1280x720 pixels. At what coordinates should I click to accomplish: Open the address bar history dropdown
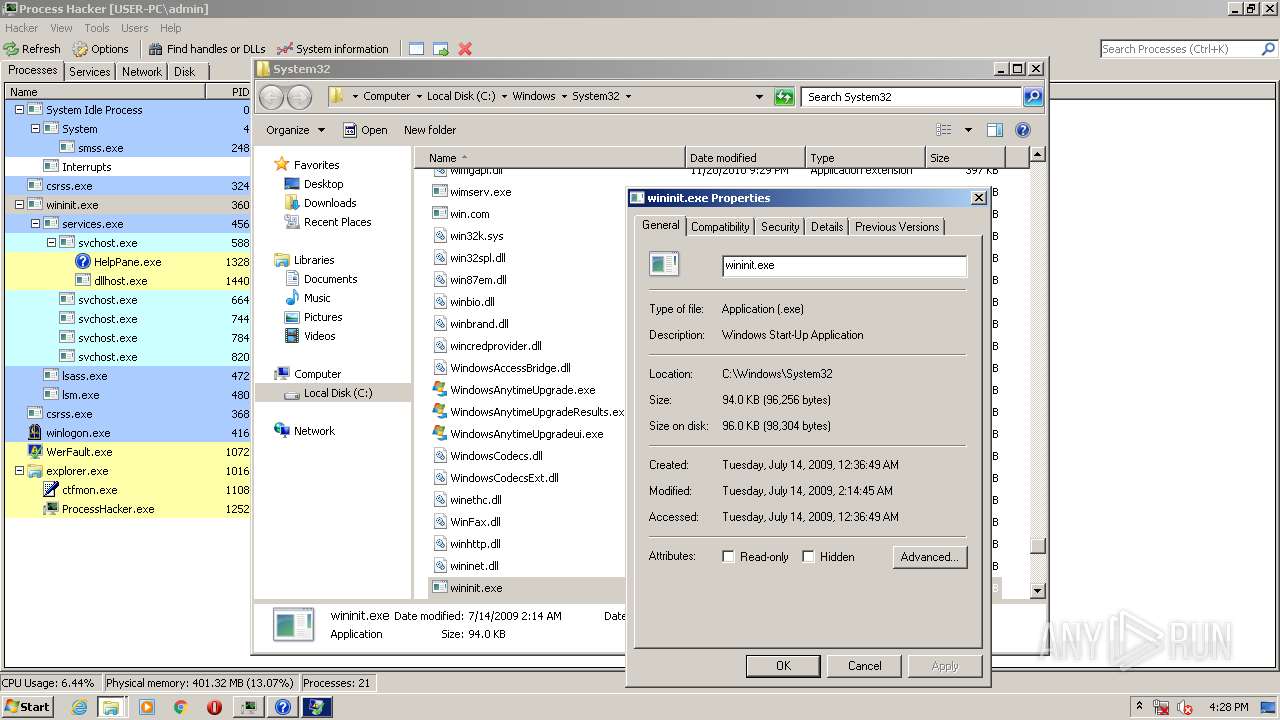tap(760, 97)
